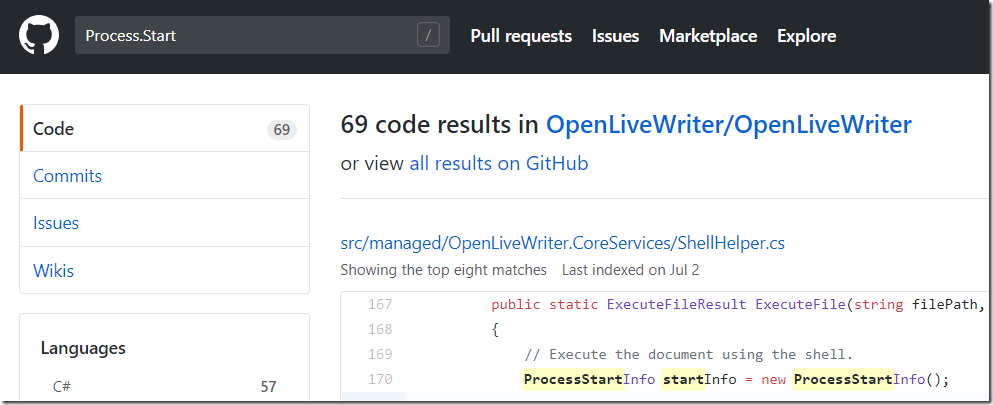Image resolution: width=993 pixels, height=405 pixels.
Task: Click the 69 count badge beside Code
Action: coord(282,130)
